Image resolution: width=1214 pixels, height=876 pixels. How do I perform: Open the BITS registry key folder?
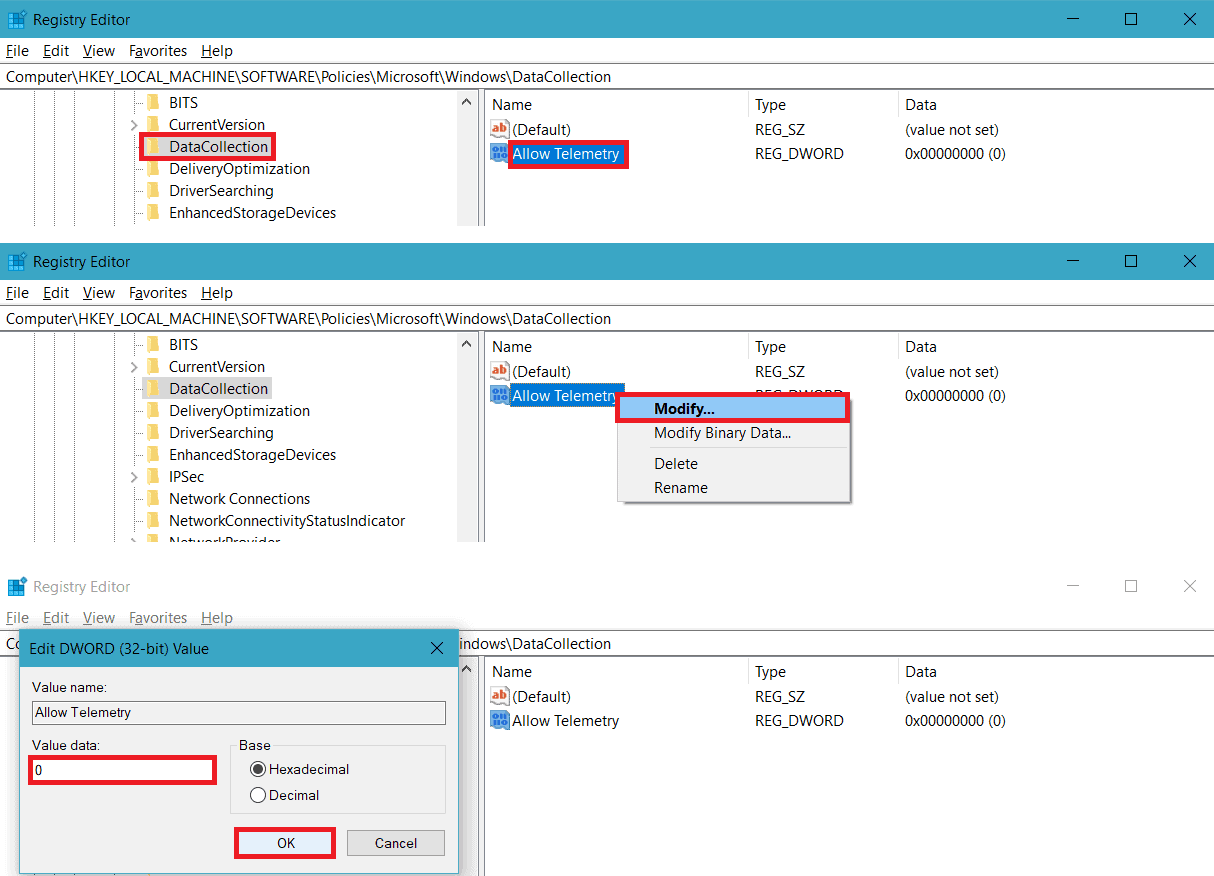[x=182, y=102]
